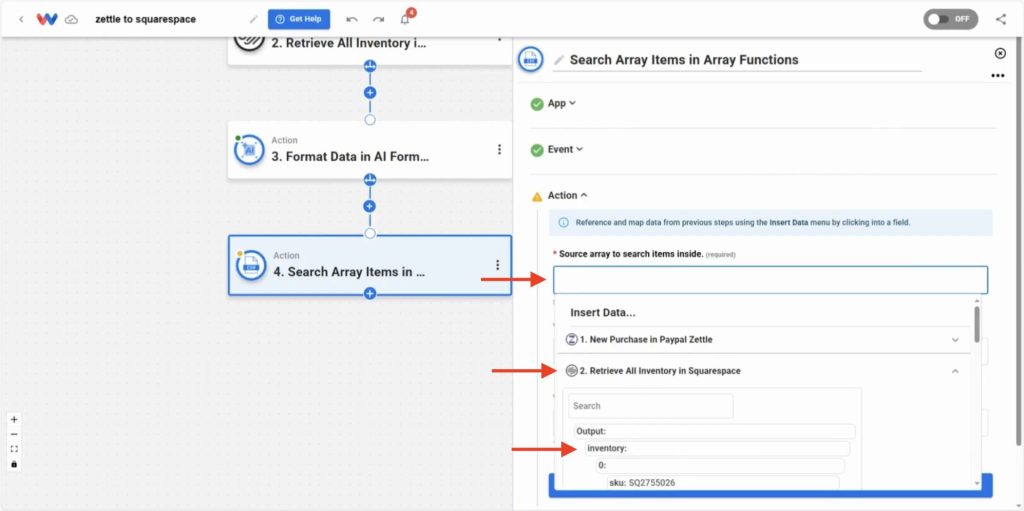Select the Output: data item
1024x511 pixels.
(714, 431)
